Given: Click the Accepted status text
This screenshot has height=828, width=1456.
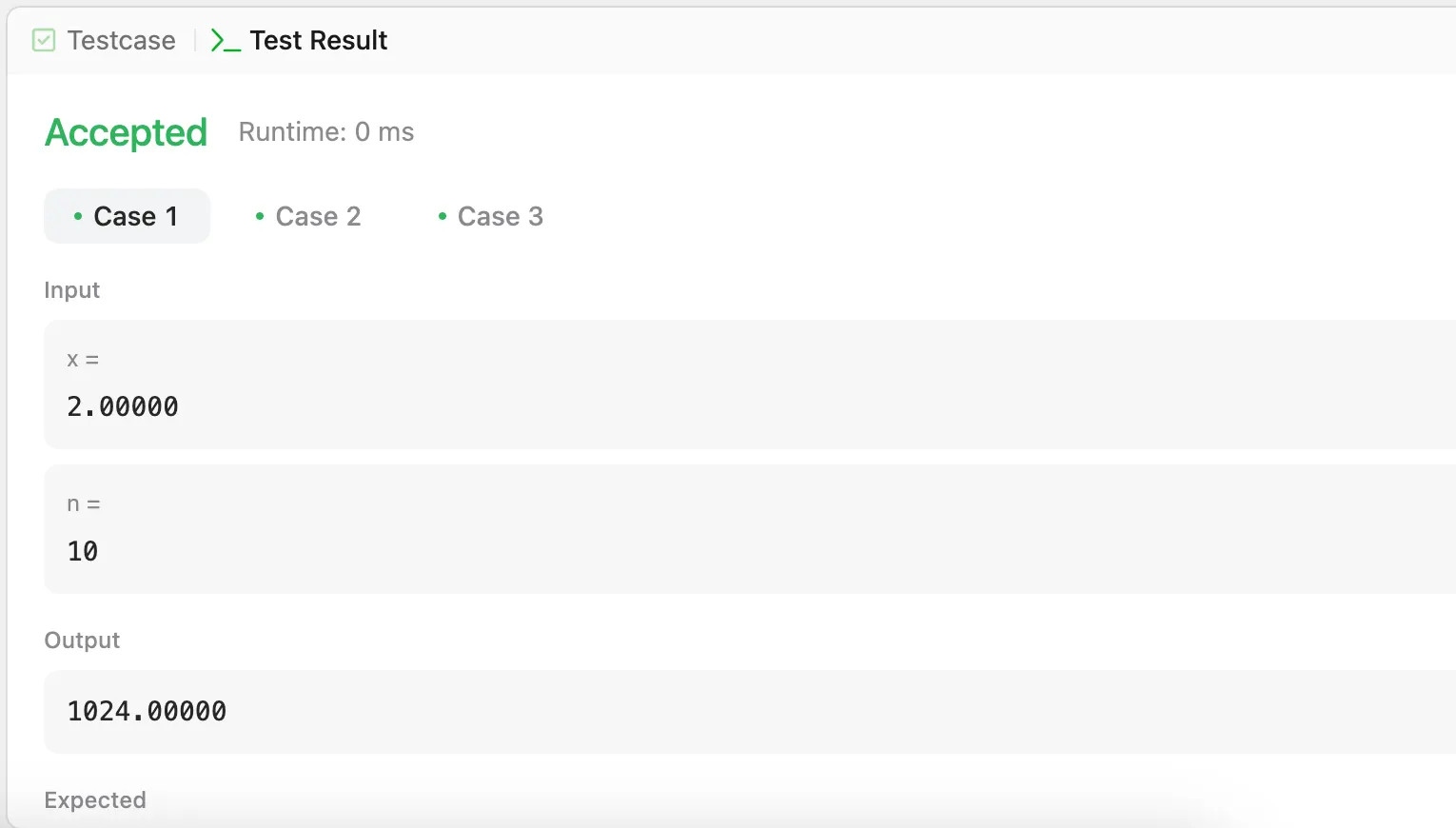Looking at the screenshot, I should tap(127, 132).
